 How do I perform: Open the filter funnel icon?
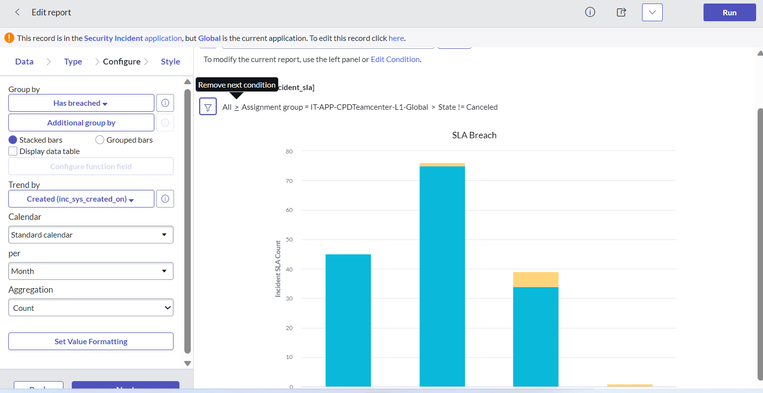tap(208, 107)
